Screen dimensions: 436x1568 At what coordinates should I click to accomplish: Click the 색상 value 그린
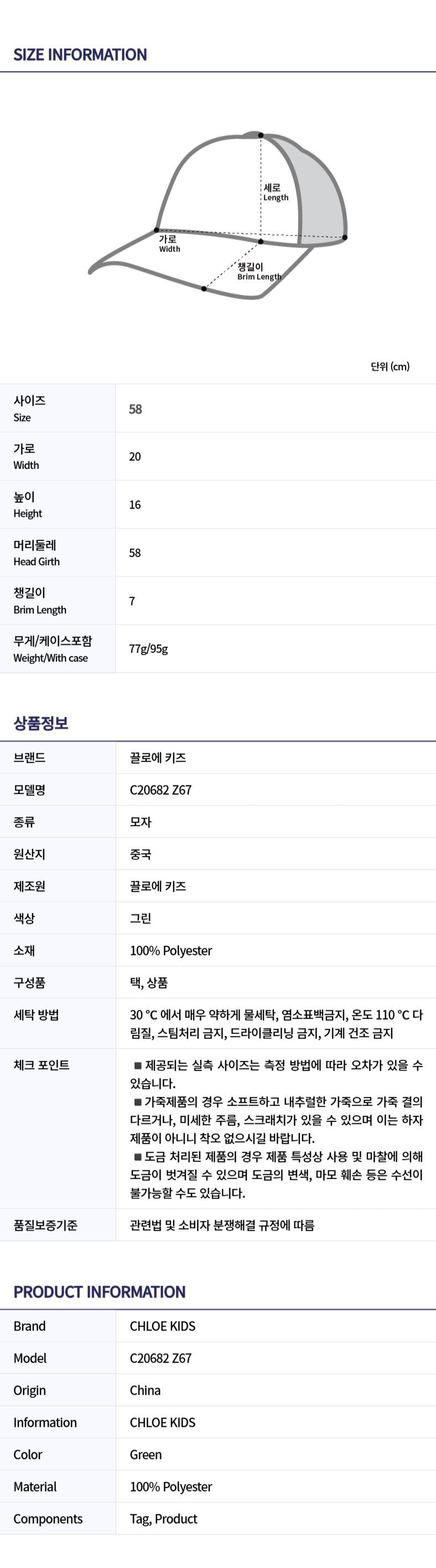141,918
